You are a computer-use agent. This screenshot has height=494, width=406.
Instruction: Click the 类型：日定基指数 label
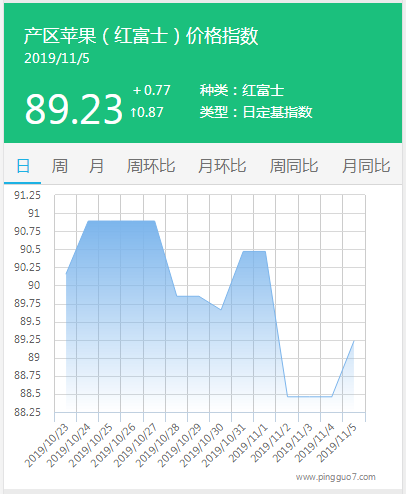[x=256, y=112]
